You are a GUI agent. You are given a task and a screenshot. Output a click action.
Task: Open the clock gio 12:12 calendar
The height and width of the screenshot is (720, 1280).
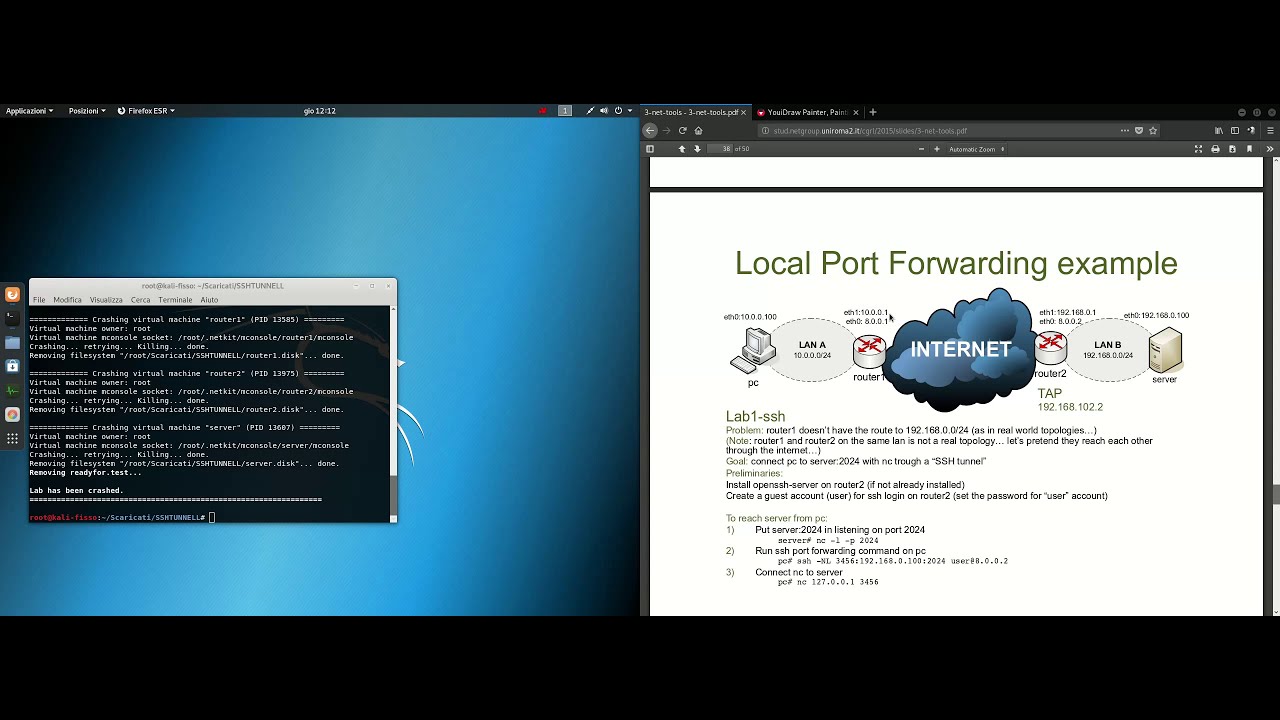click(x=320, y=111)
